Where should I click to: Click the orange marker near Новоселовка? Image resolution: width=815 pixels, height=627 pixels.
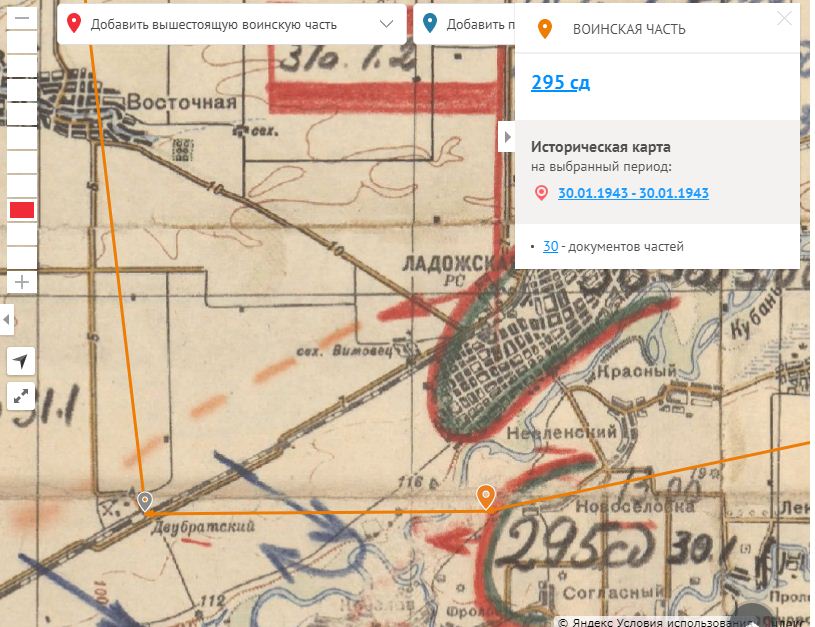(x=485, y=497)
